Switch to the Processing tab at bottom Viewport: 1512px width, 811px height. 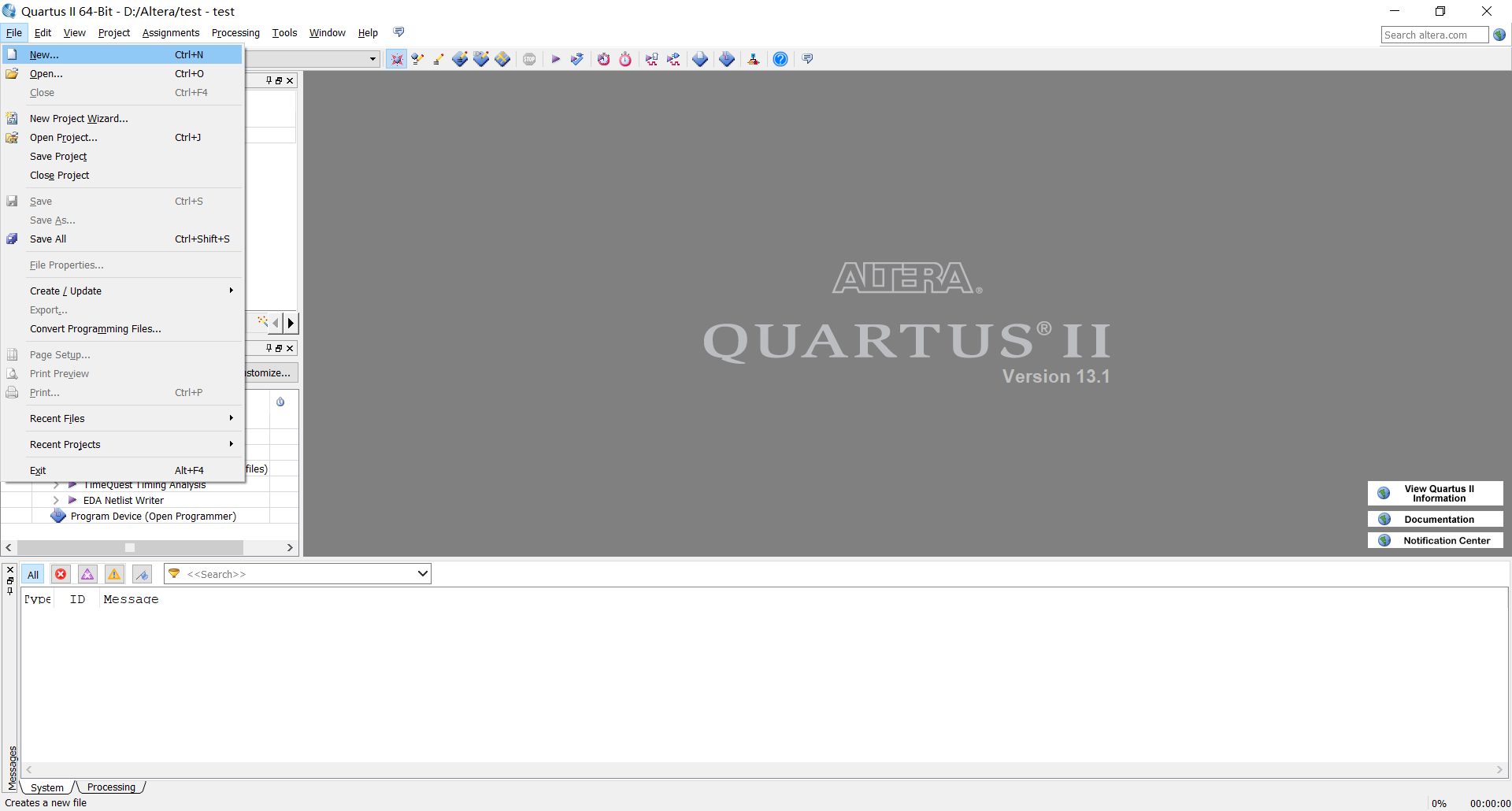[x=110, y=787]
